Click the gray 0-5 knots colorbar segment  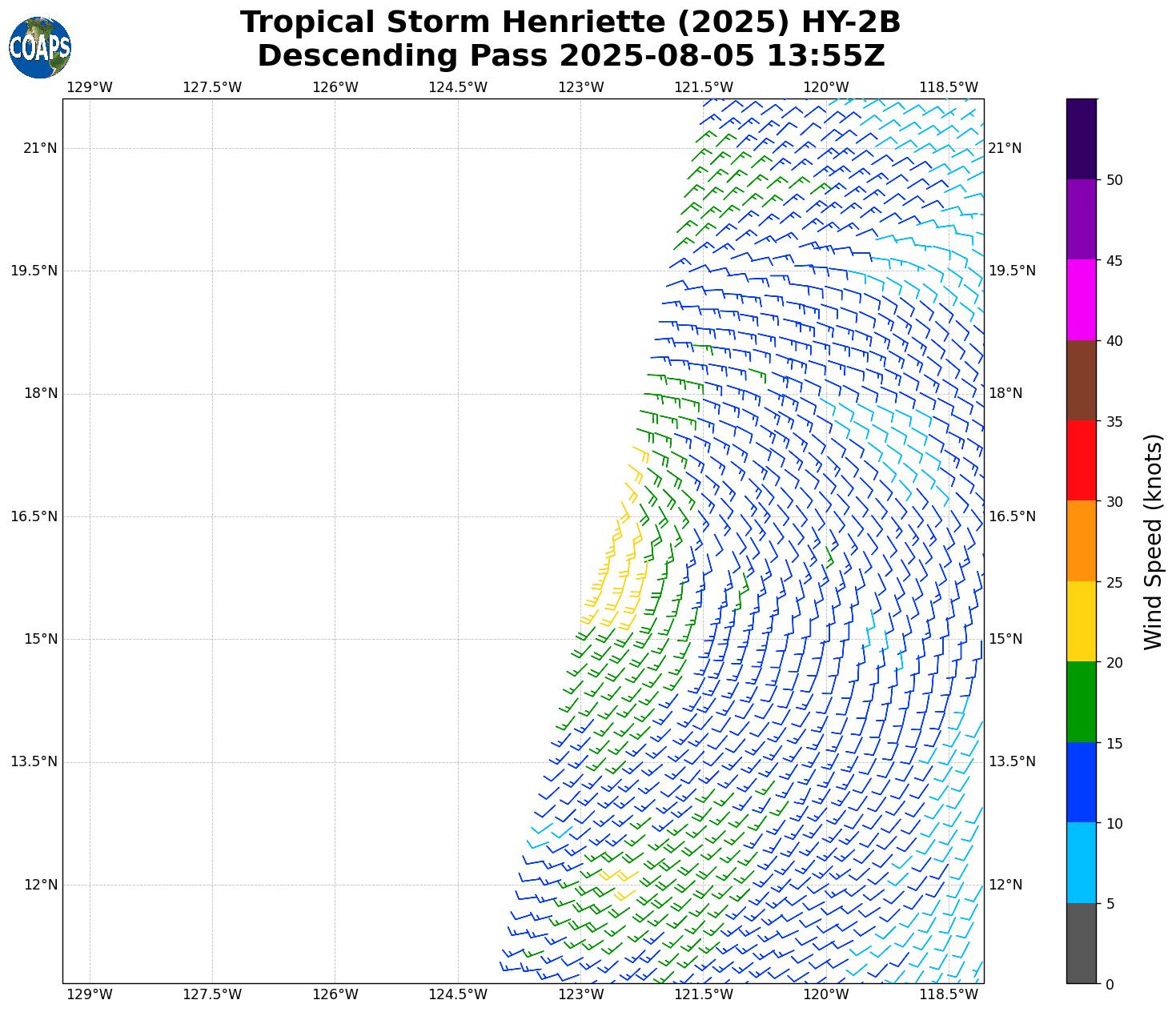1081,943
